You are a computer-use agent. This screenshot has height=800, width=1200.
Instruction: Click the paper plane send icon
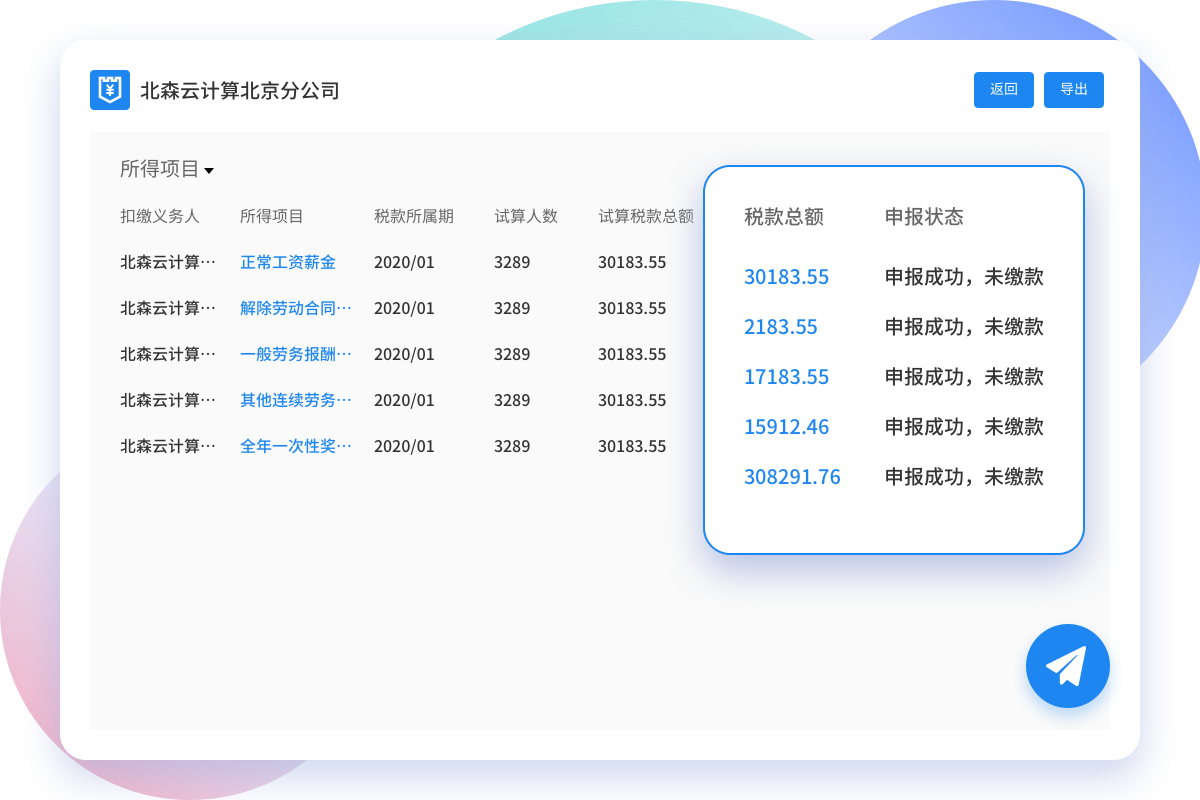(x=1068, y=666)
